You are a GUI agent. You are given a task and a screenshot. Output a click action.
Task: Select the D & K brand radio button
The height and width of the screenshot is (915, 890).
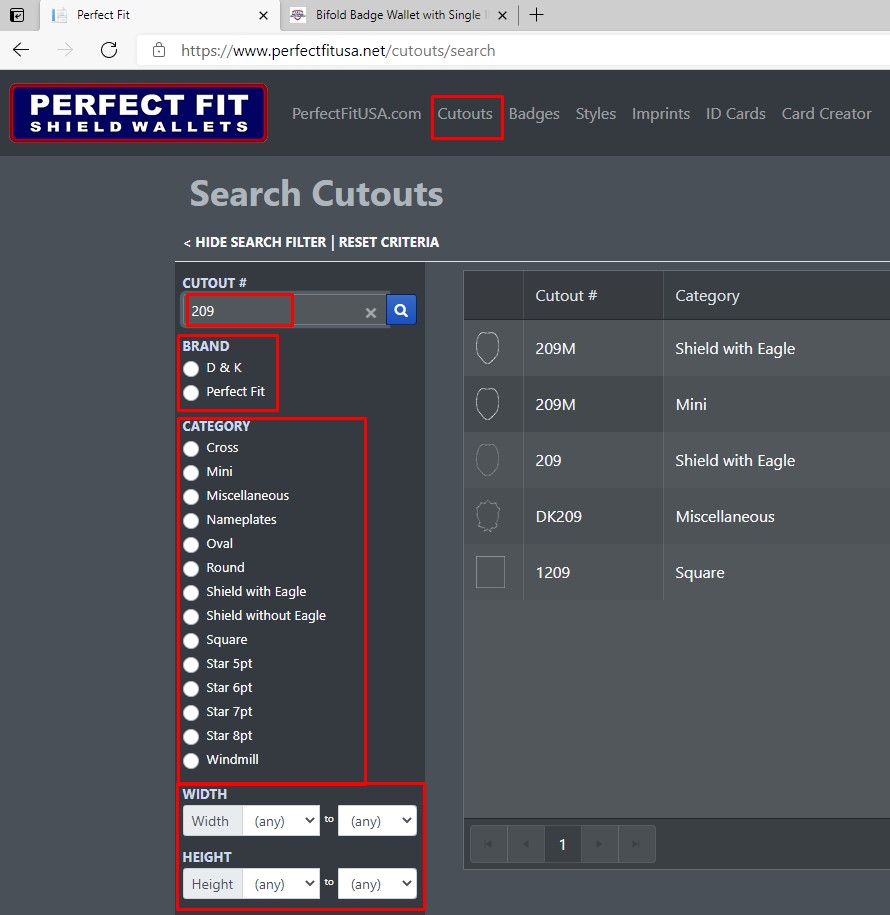pyautogui.click(x=191, y=369)
